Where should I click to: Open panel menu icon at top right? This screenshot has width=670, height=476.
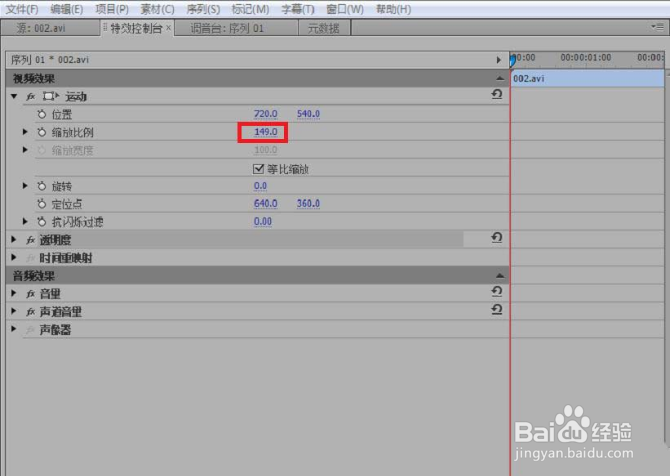[x=657, y=27]
